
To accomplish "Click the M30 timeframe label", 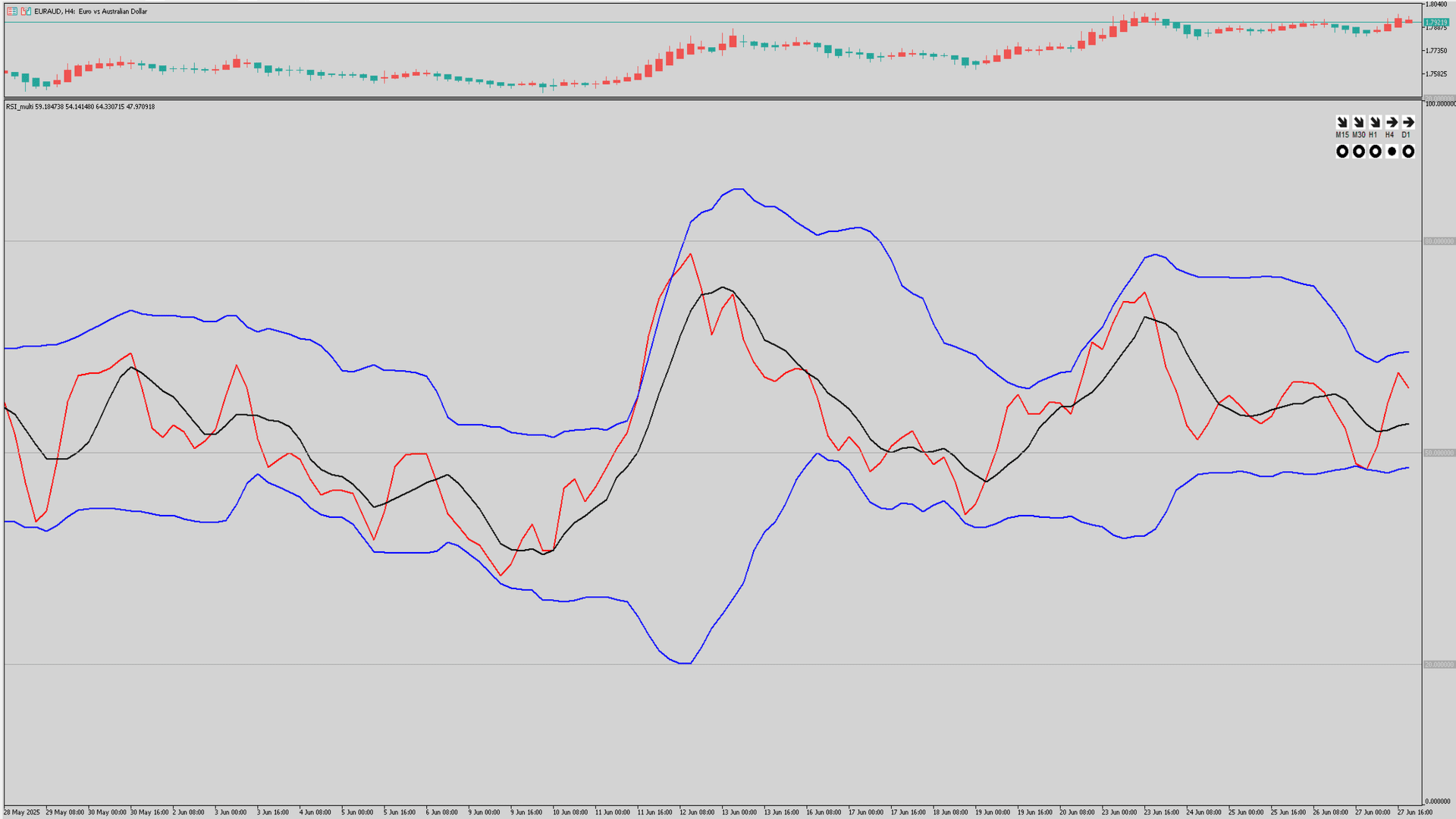I will click(1358, 135).
